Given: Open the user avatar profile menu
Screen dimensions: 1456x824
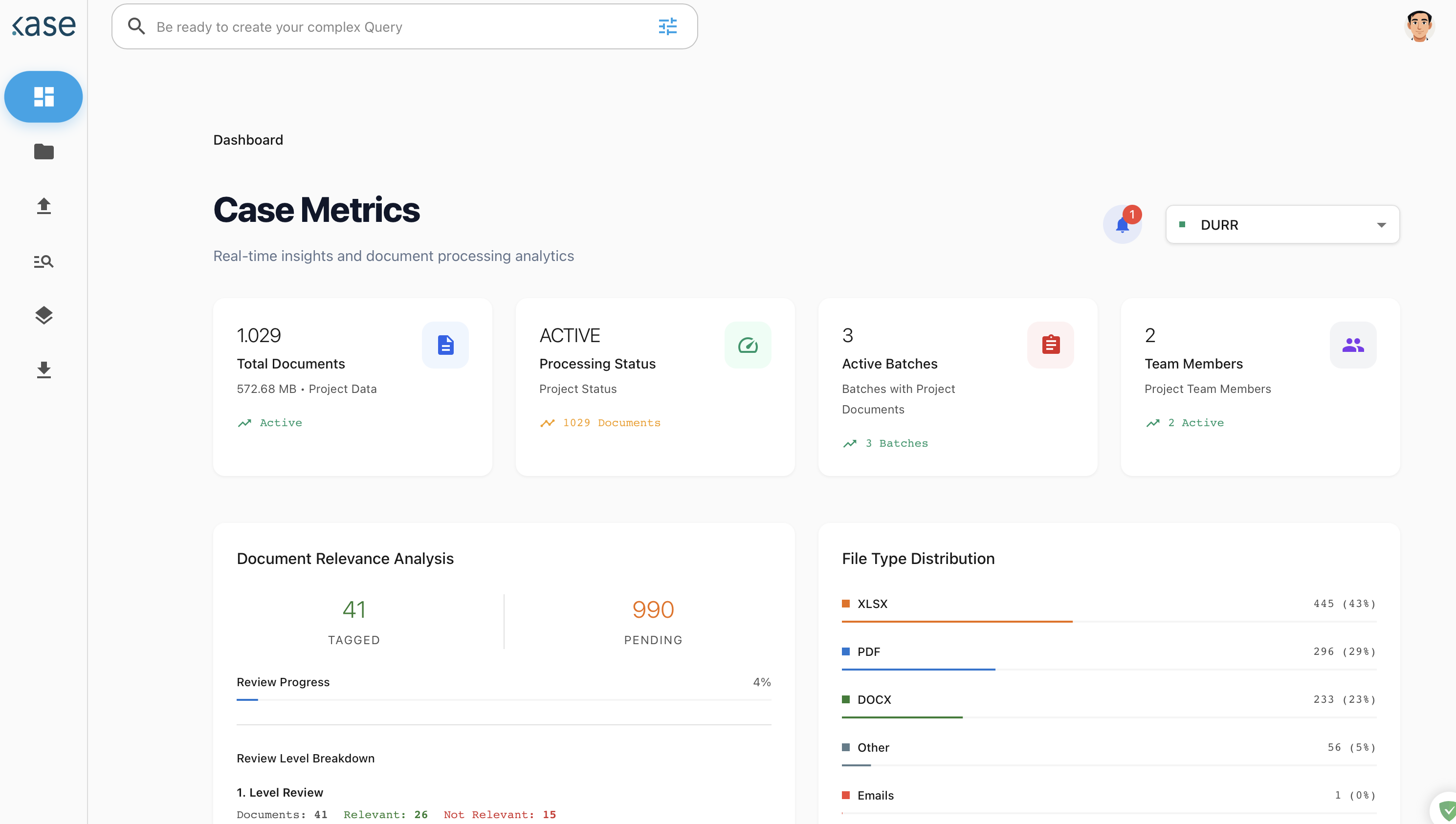Looking at the screenshot, I should [1419, 26].
